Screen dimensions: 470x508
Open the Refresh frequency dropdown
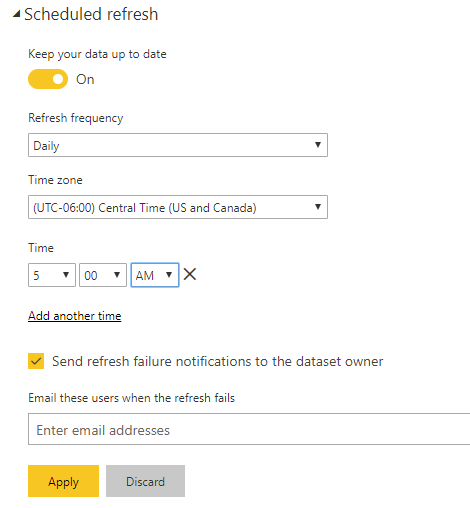(178, 145)
